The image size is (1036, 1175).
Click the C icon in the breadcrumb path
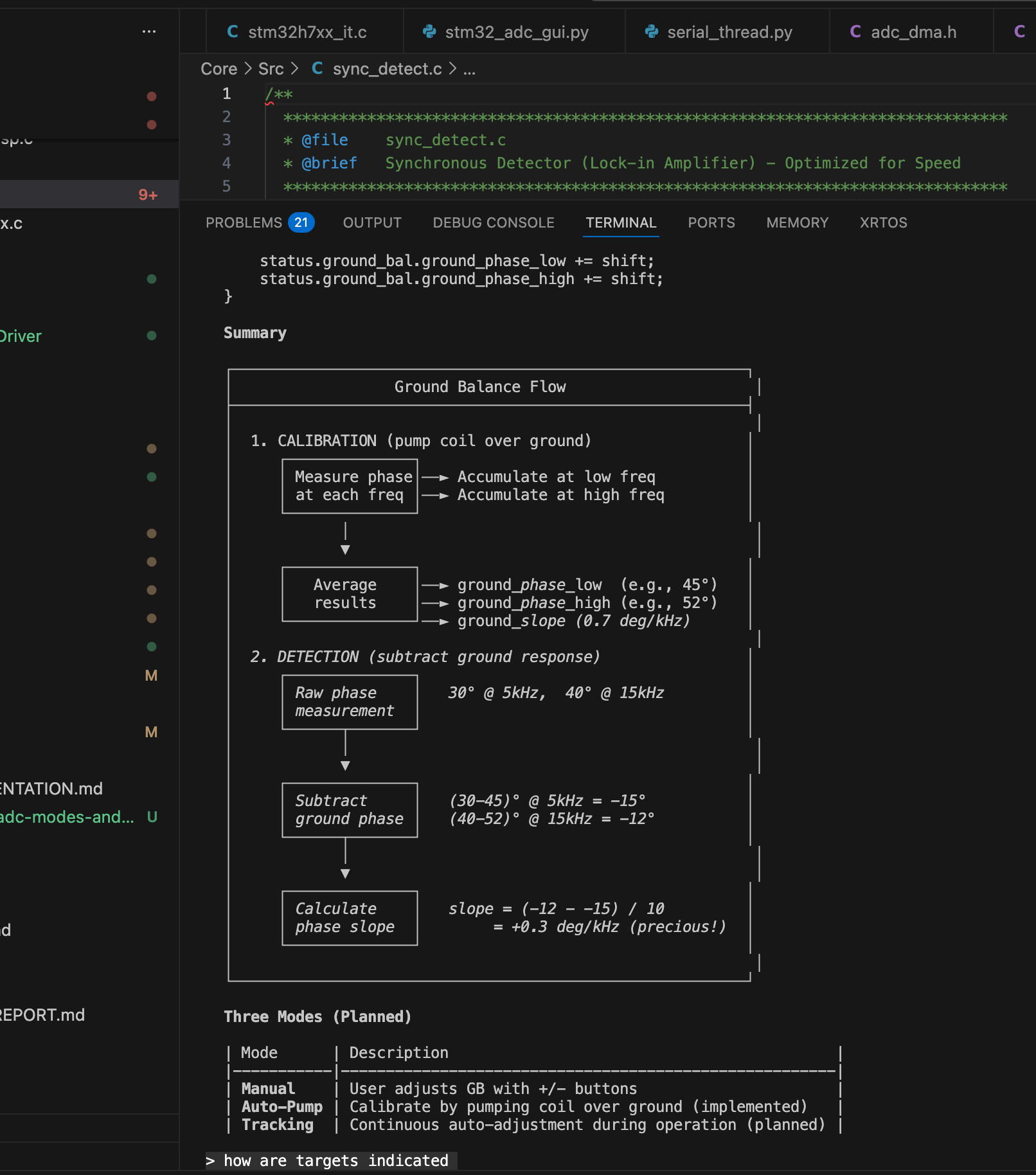tap(317, 68)
